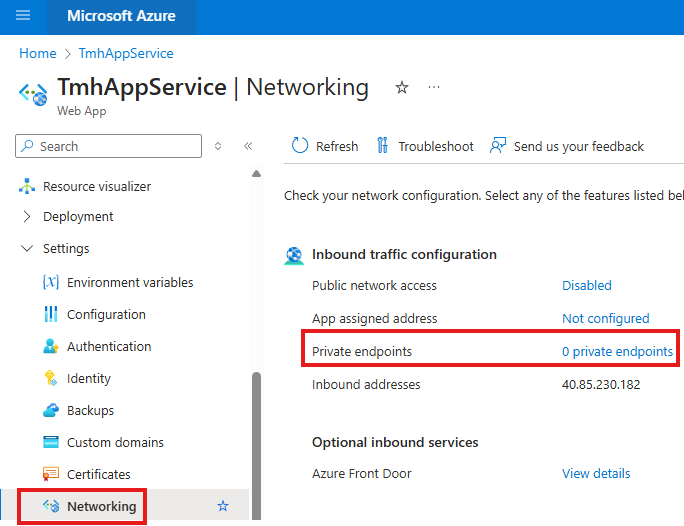Click Inbound traffic configuration heading

click(404, 254)
